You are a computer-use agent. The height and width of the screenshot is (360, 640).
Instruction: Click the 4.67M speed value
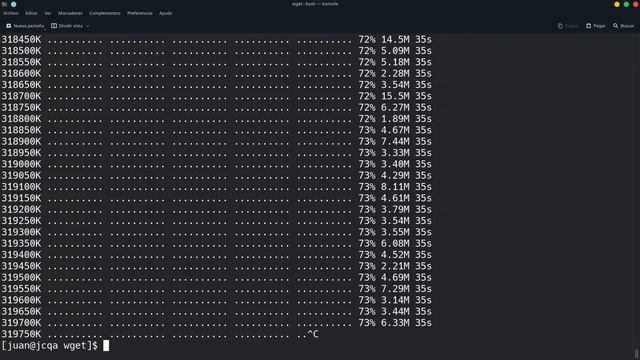click(395, 130)
